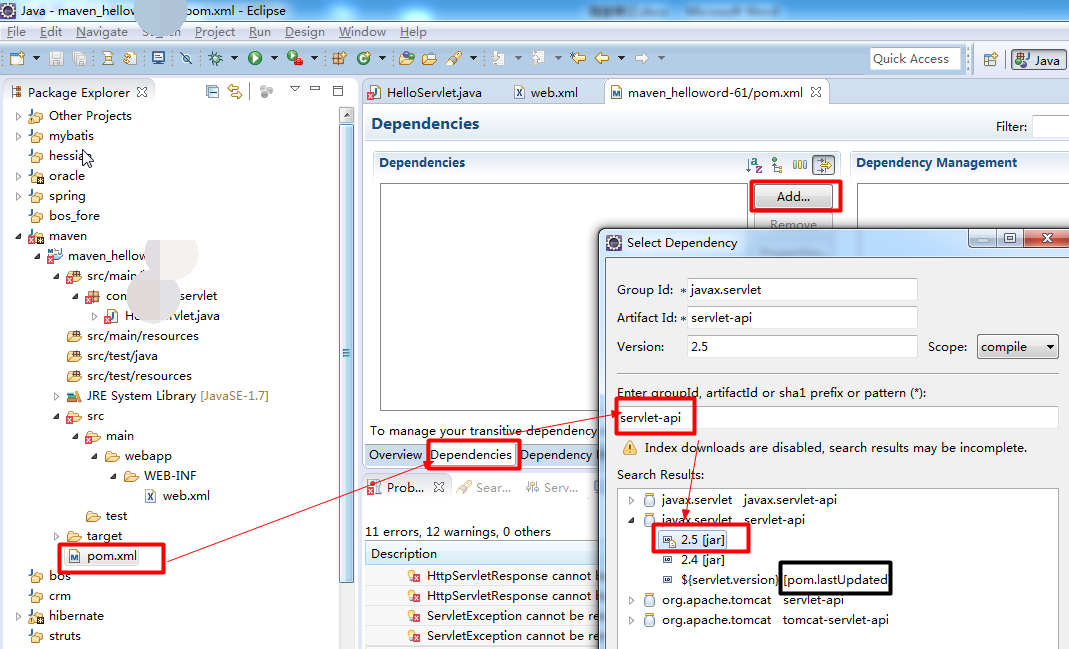The height and width of the screenshot is (649, 1069).
Task: Click the Run Last Tool icon with red toolbox
Action: [x=295, y=59]
